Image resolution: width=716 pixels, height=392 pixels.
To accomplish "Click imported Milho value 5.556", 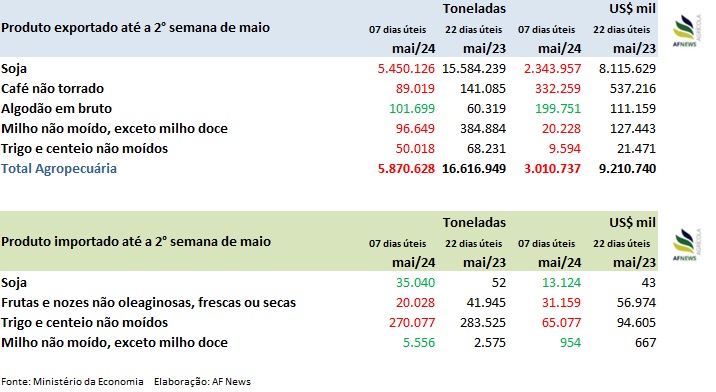I will pos(419,343).
